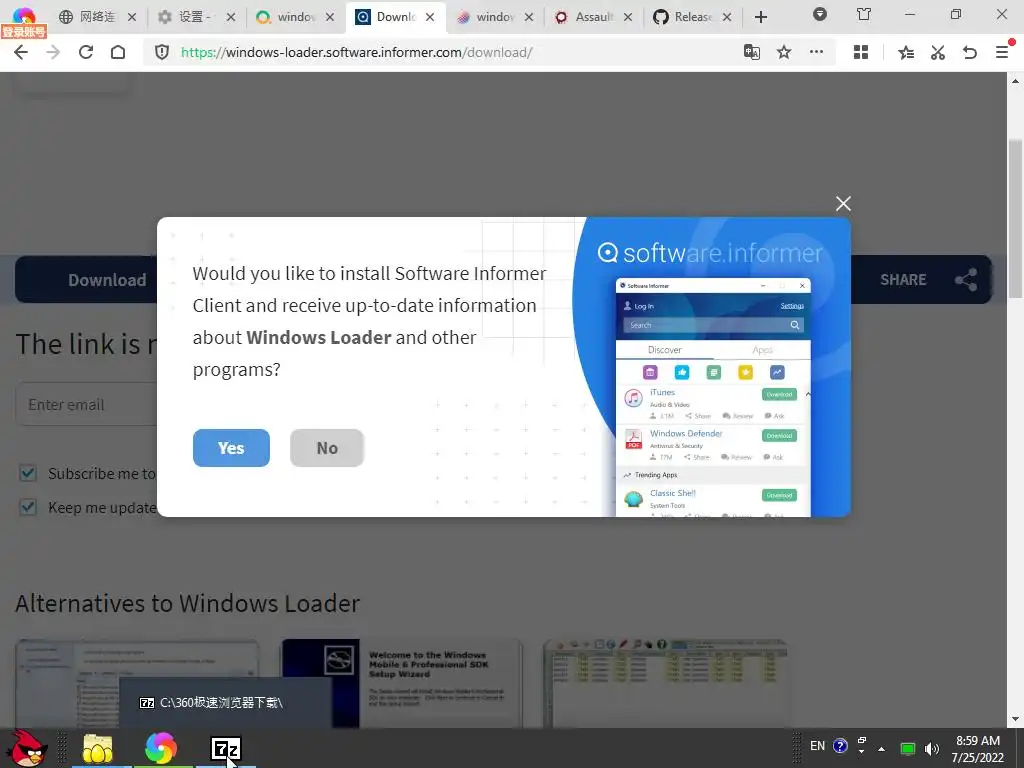Switch to the Assault tab
The image size is (1024, 768).
coord(593,17)
